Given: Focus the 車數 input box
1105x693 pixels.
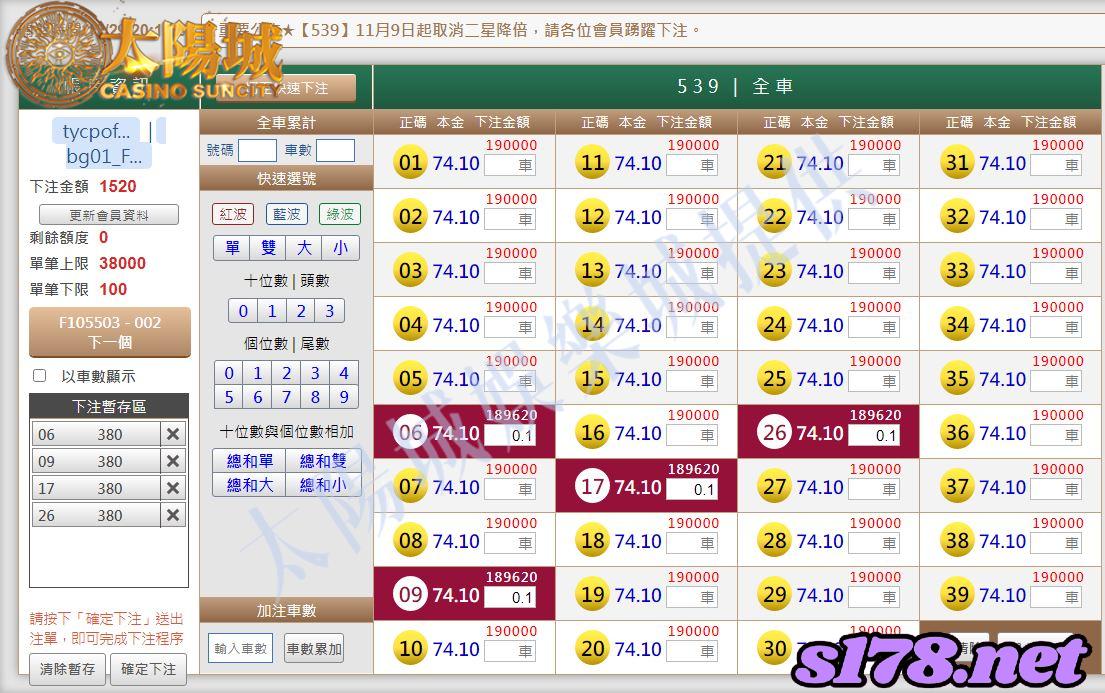Looking at the screenshot, I should (x=335, y=150).
